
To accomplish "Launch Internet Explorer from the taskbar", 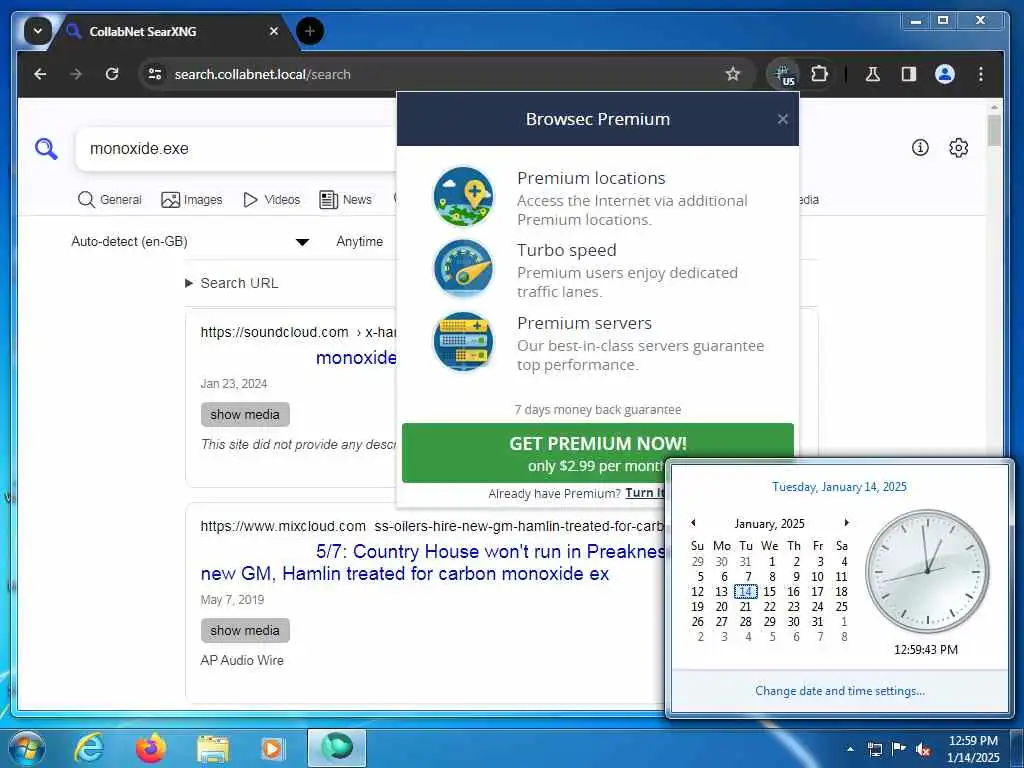I will click(x=88, y=748).
